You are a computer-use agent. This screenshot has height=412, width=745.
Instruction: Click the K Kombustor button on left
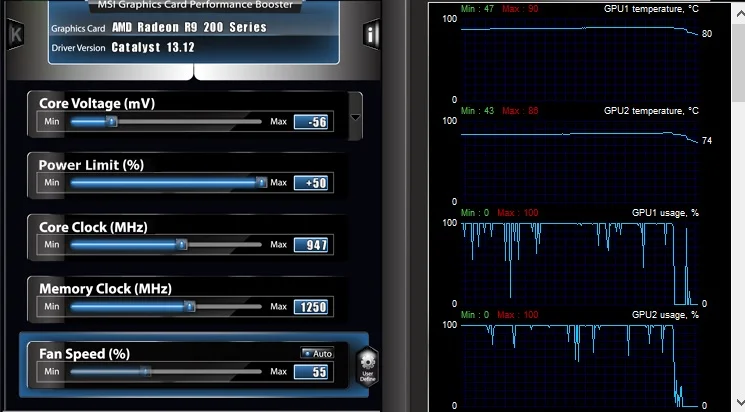pyautogui.click(x=16, y=34)
